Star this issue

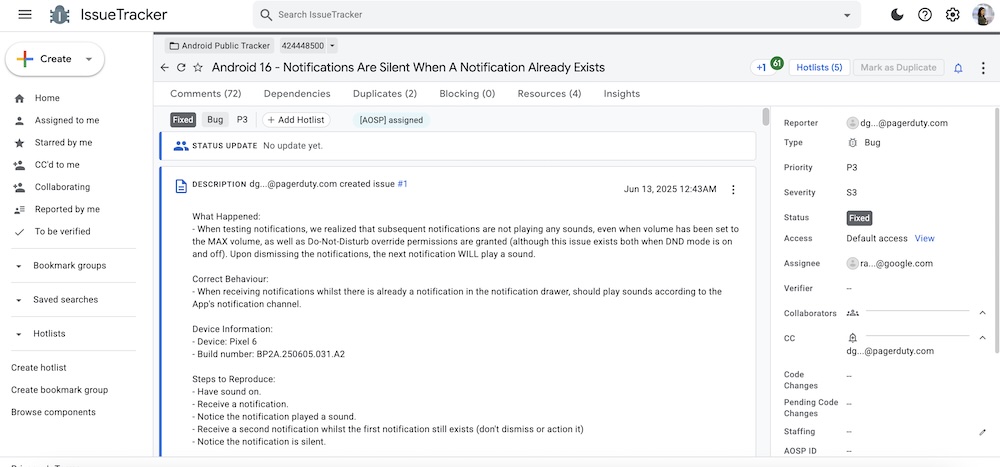coord(198,68)
